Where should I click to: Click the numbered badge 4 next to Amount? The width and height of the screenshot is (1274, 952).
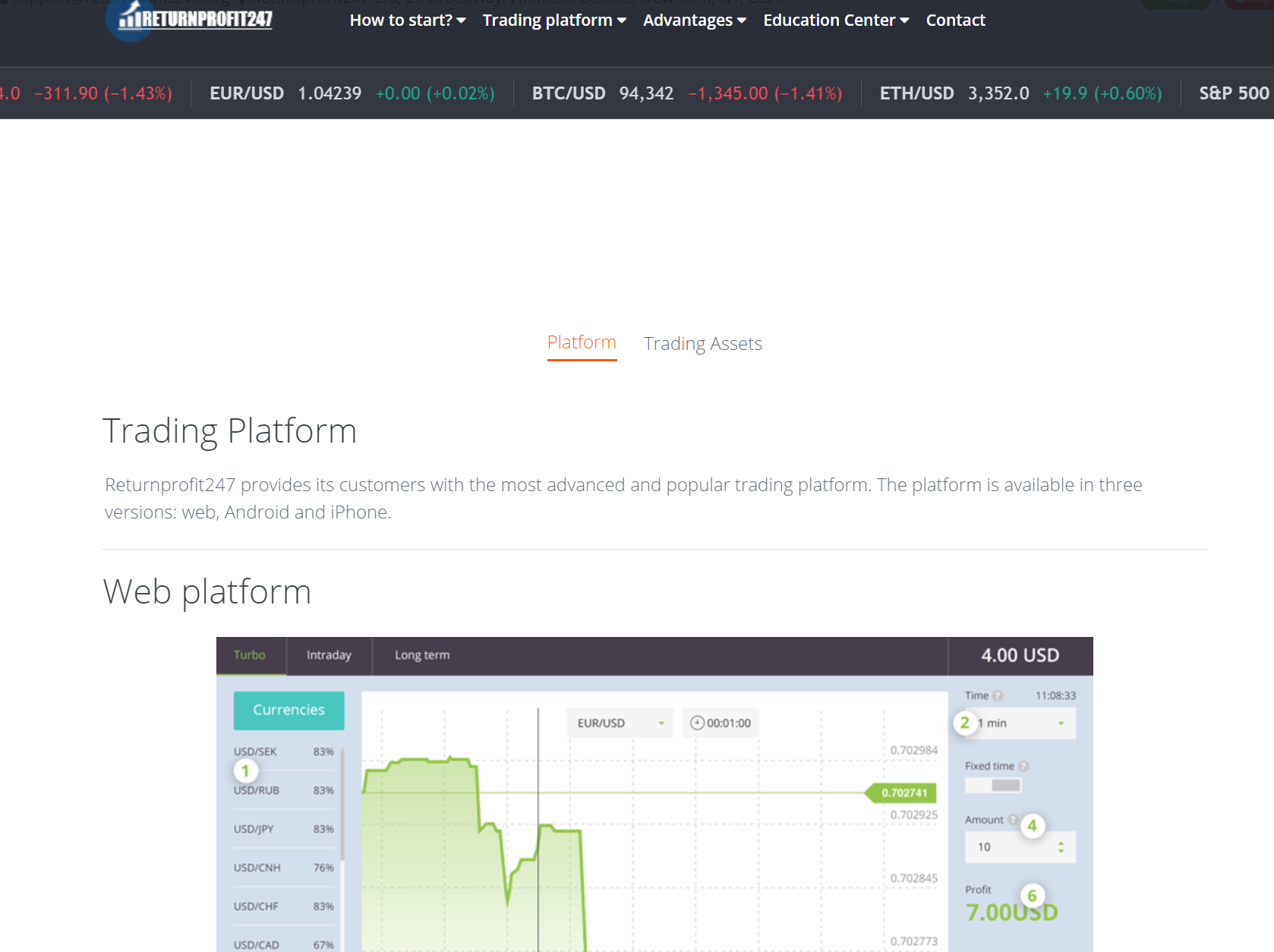click(x=1032, y=825)
